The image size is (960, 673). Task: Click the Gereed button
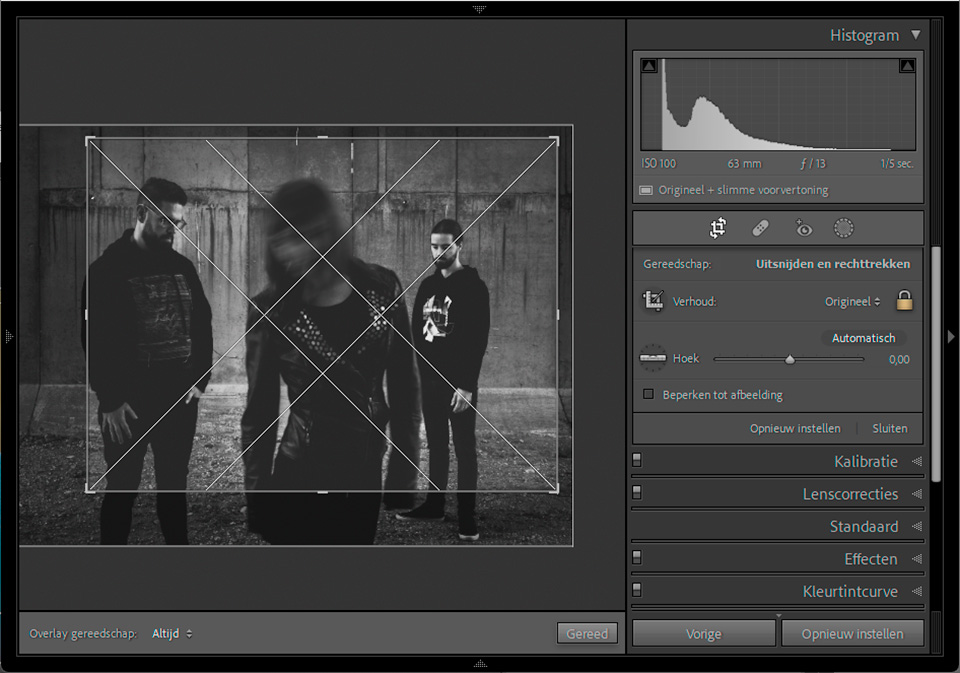587,634
